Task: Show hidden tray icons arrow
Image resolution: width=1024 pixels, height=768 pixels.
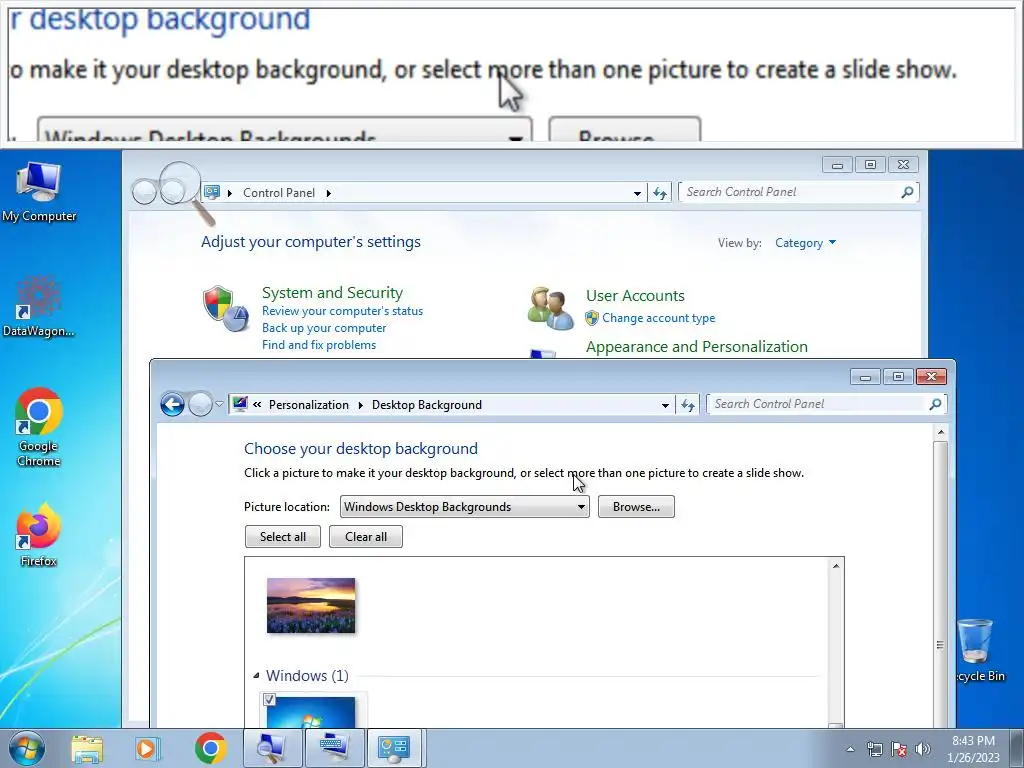Action: coord(850,749)
